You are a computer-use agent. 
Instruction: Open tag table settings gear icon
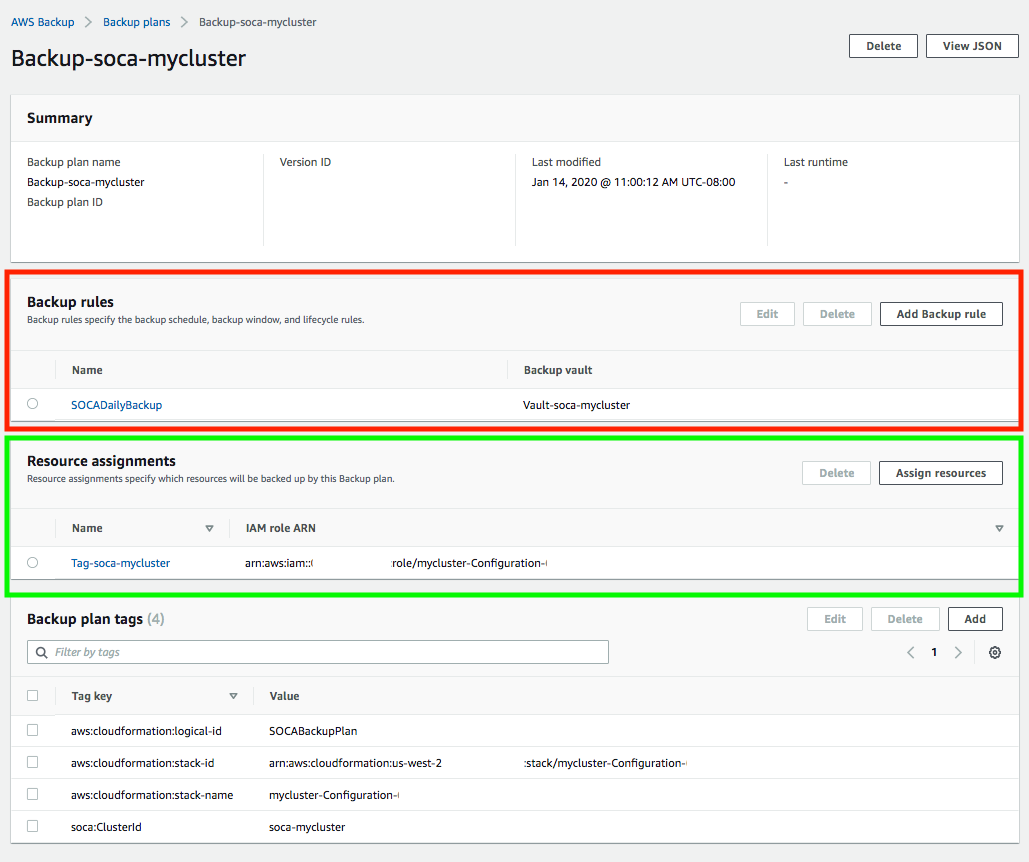(994, 652)
